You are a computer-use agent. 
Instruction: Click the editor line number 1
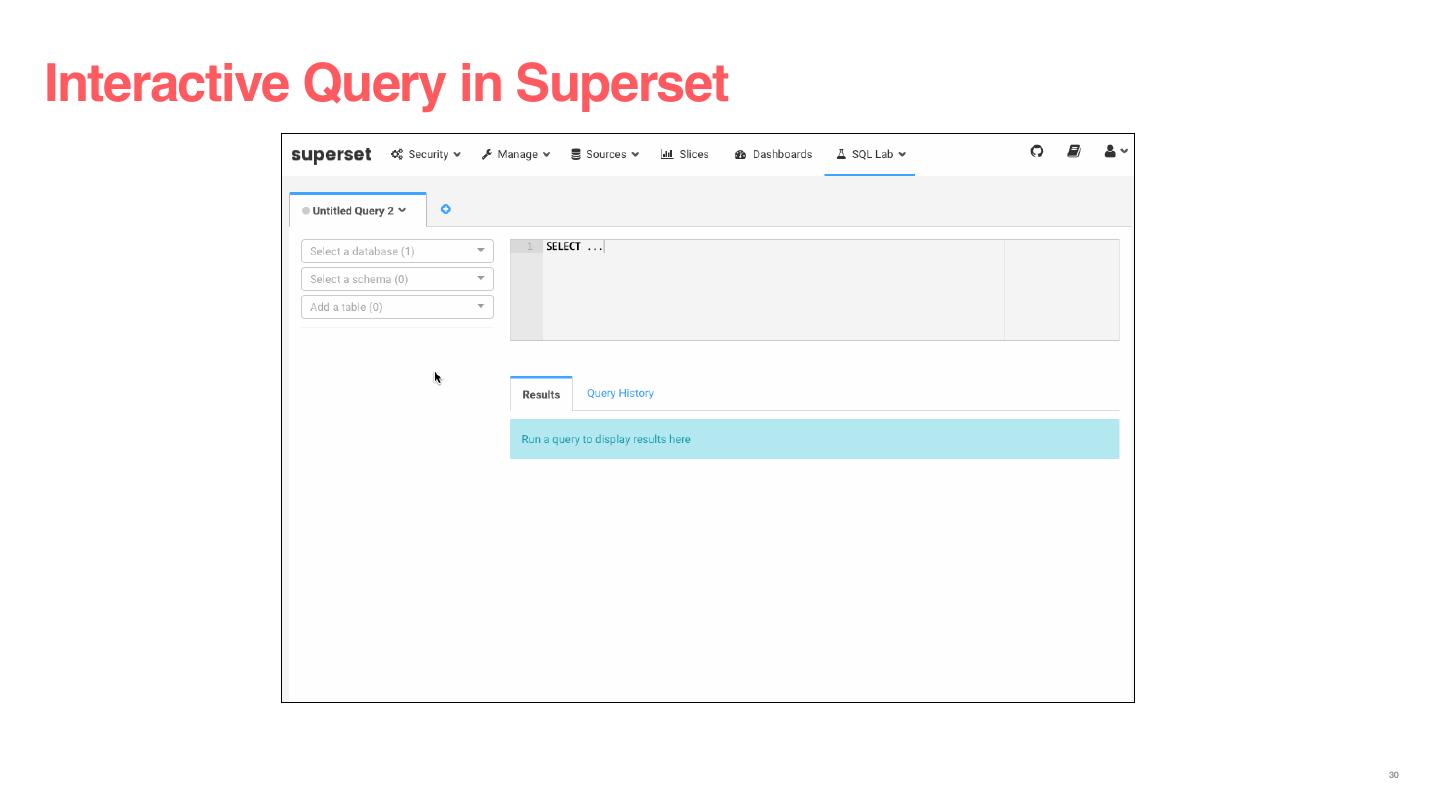(x=530, y=246)
